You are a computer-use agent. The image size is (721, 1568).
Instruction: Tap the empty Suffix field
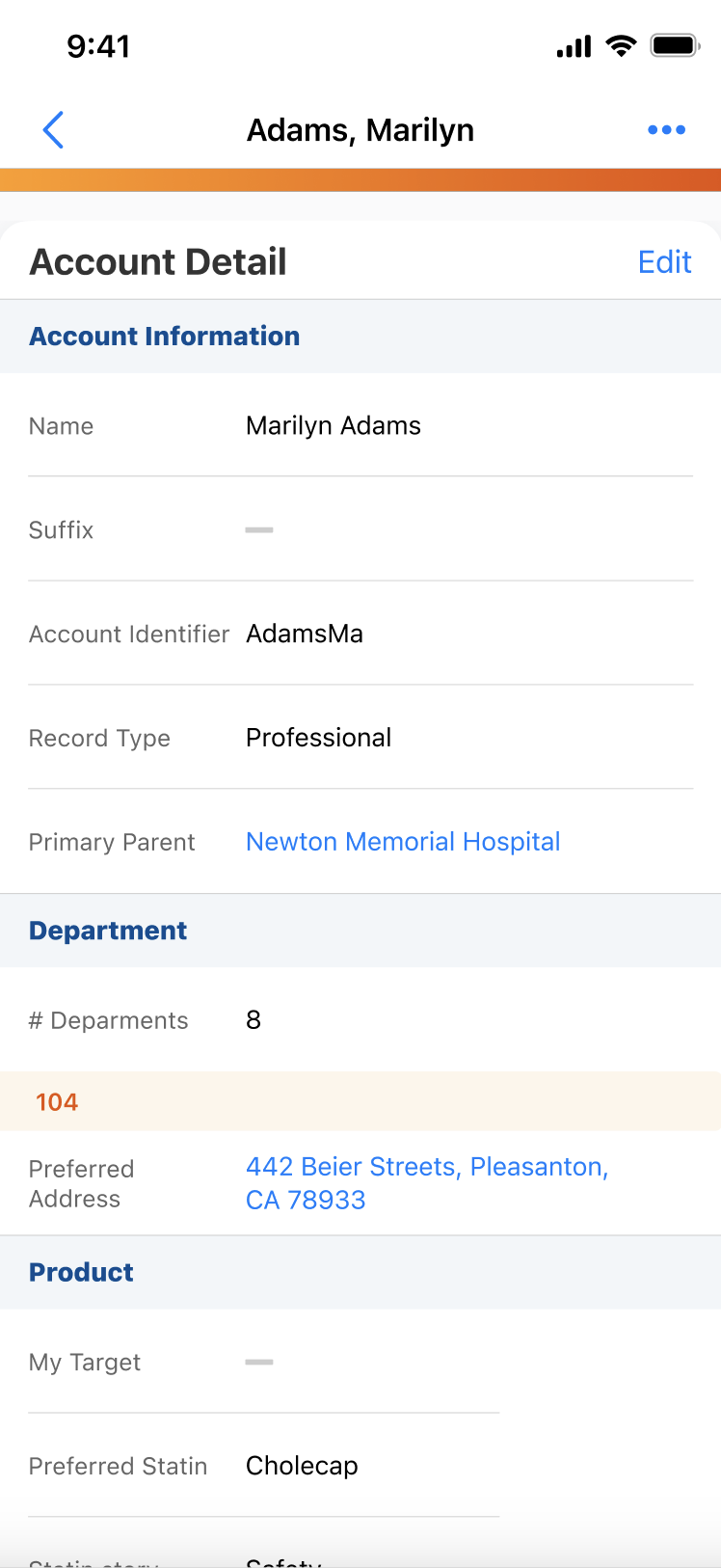click(259, 530)
